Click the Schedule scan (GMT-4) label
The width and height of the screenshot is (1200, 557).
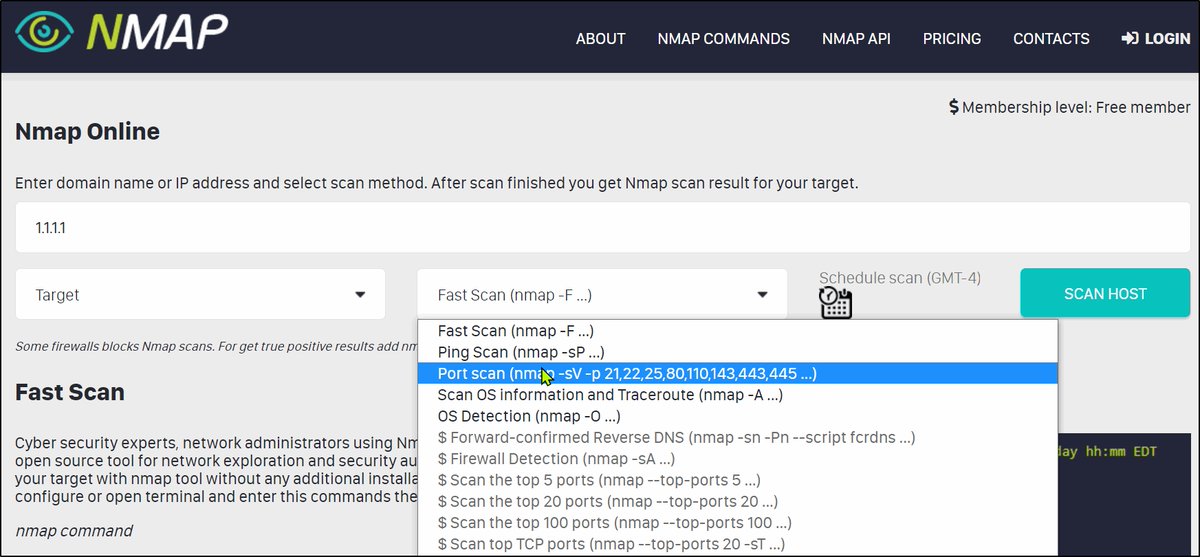tap(900, 278)
